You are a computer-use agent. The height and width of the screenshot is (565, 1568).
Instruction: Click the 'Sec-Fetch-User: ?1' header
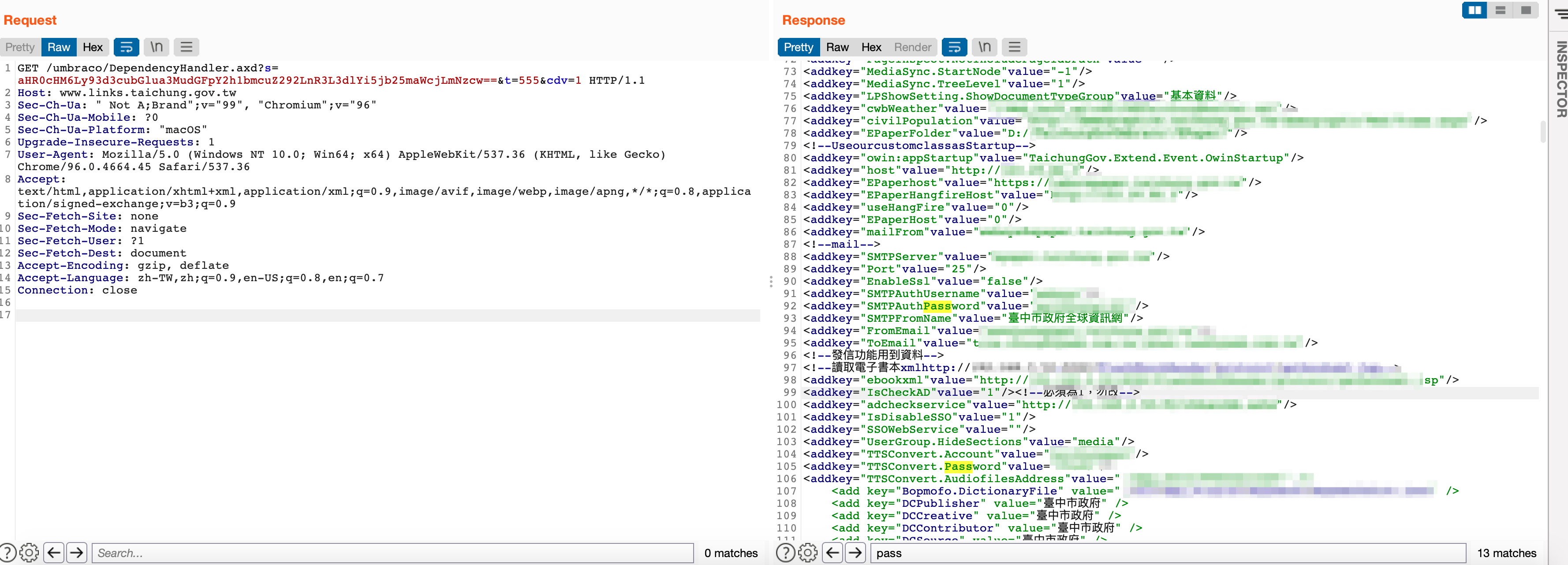[80, 241]
